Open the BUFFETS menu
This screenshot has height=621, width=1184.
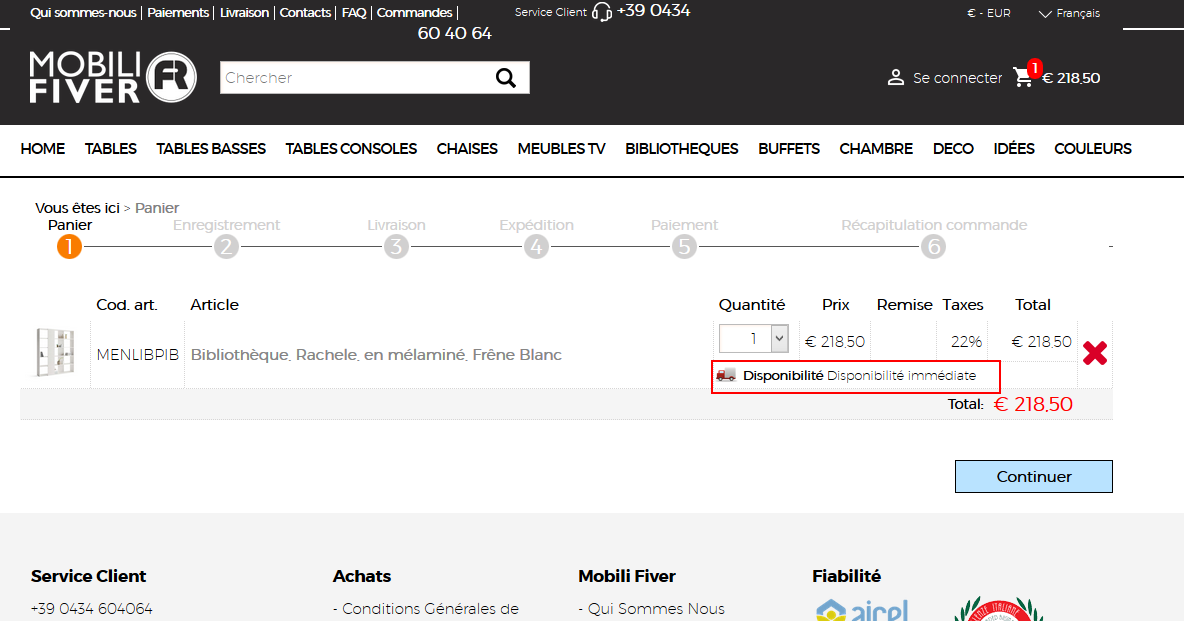[x=788, y=149]
